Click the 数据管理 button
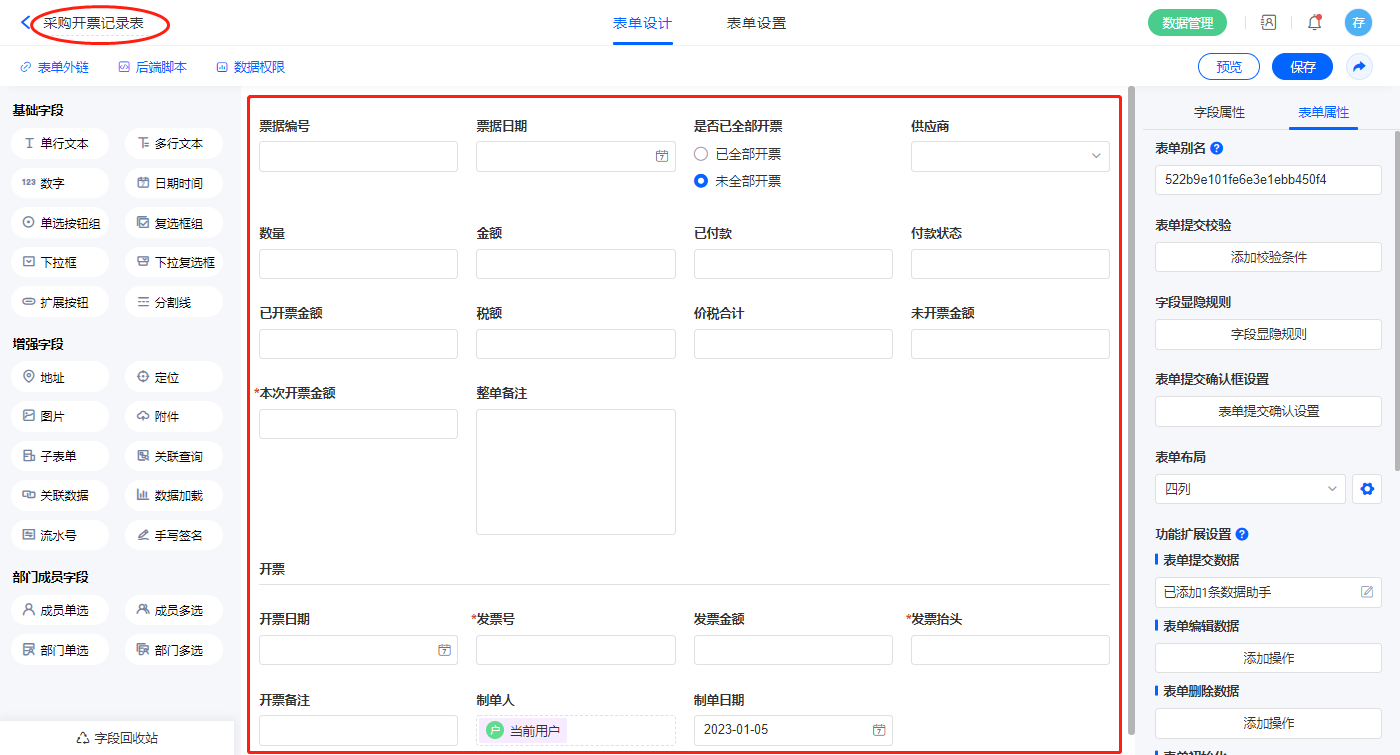 (1187, 23)
